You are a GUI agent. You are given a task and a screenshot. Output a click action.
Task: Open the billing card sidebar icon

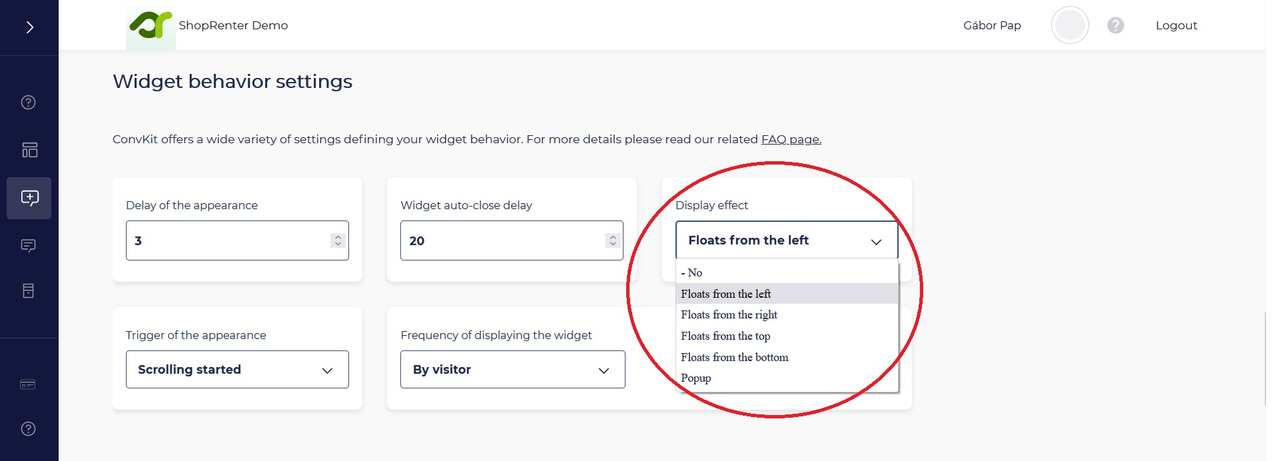click(x=29, y=385)
